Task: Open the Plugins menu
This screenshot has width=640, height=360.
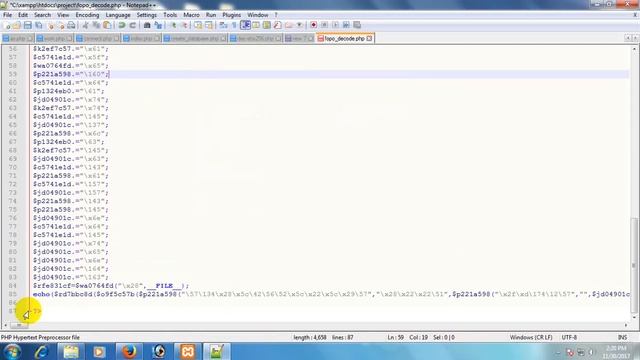Action: pos(231,15)
